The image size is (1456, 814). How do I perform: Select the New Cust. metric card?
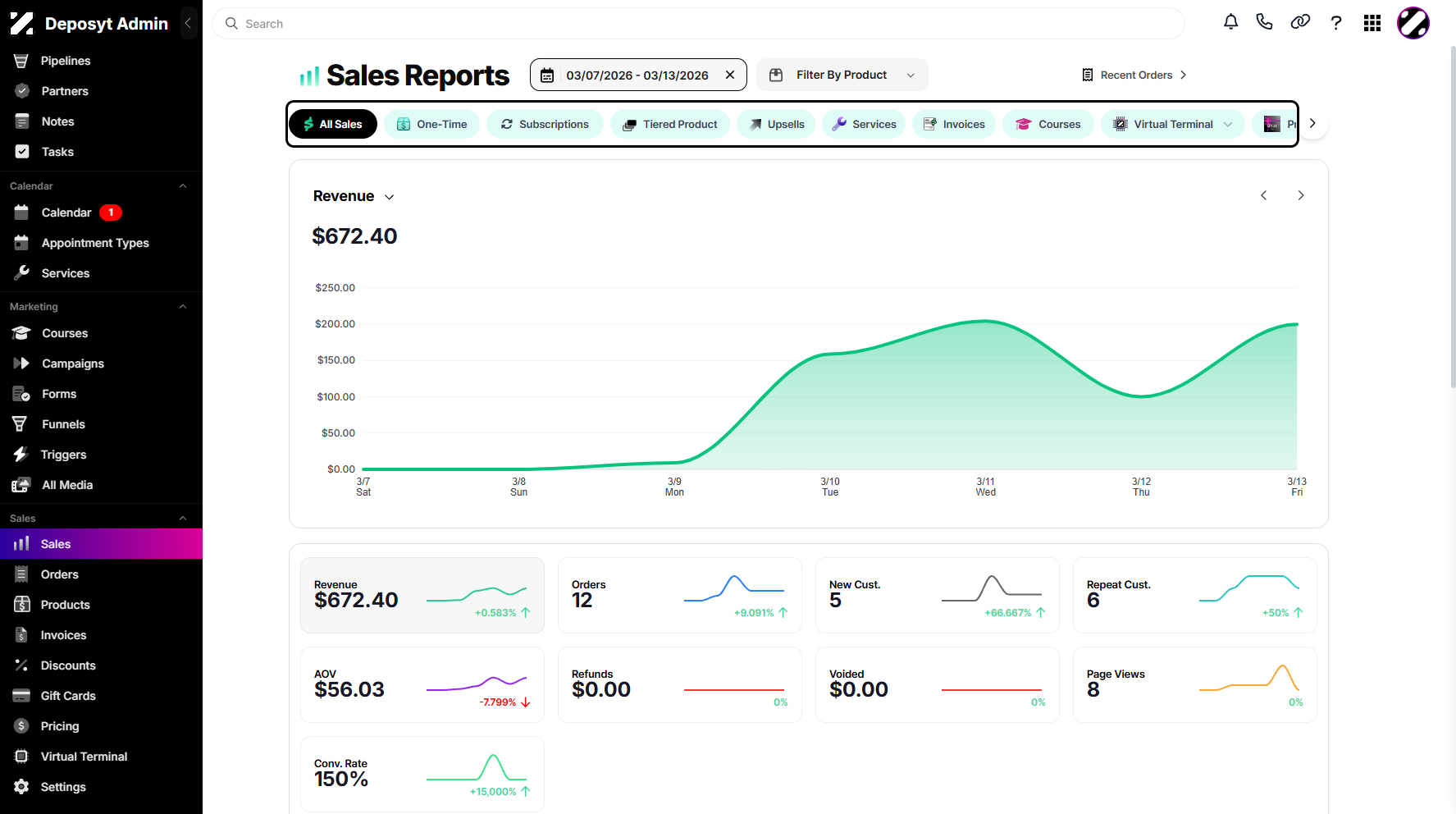tap(938, 595)
